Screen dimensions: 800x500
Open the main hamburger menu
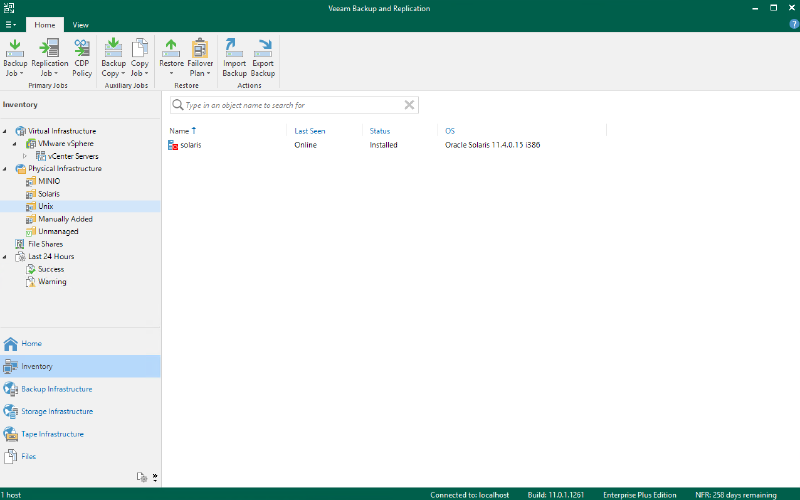(10, 24)
